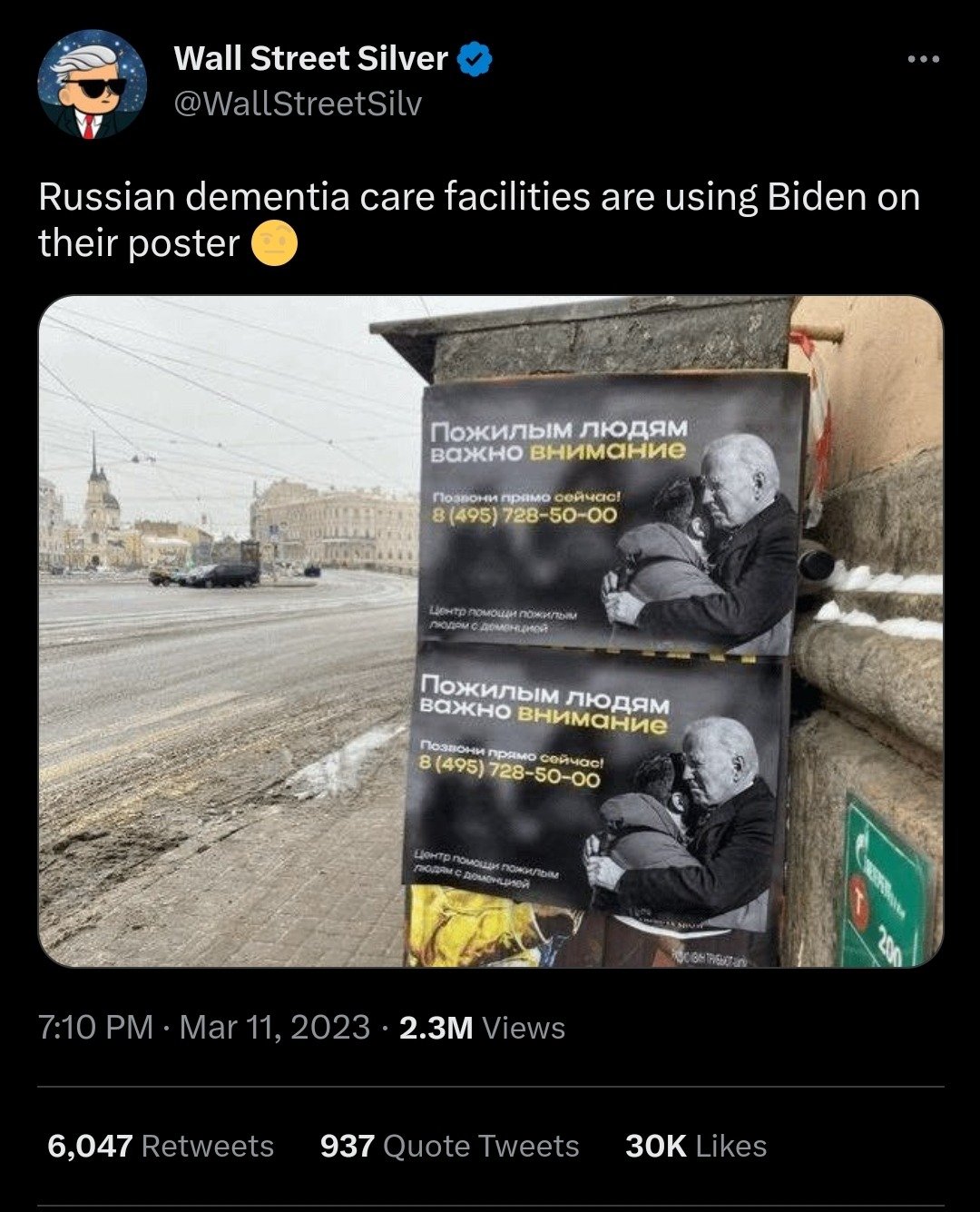Click the church tower in the photo
Screen dimensions: 980x1212
tap(99, 498)
